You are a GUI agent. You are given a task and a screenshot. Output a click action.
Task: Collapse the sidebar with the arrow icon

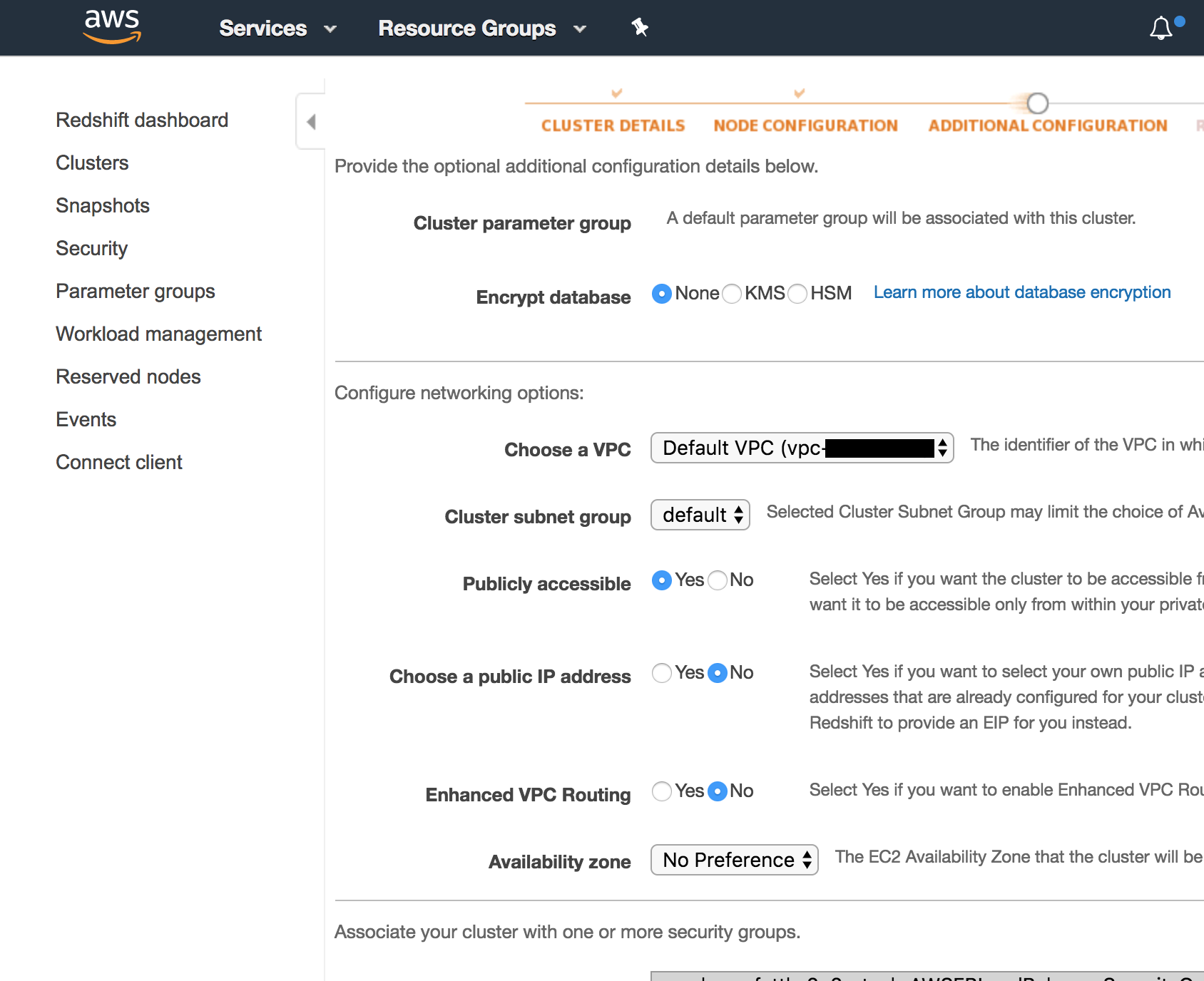(x=311, y=122)
